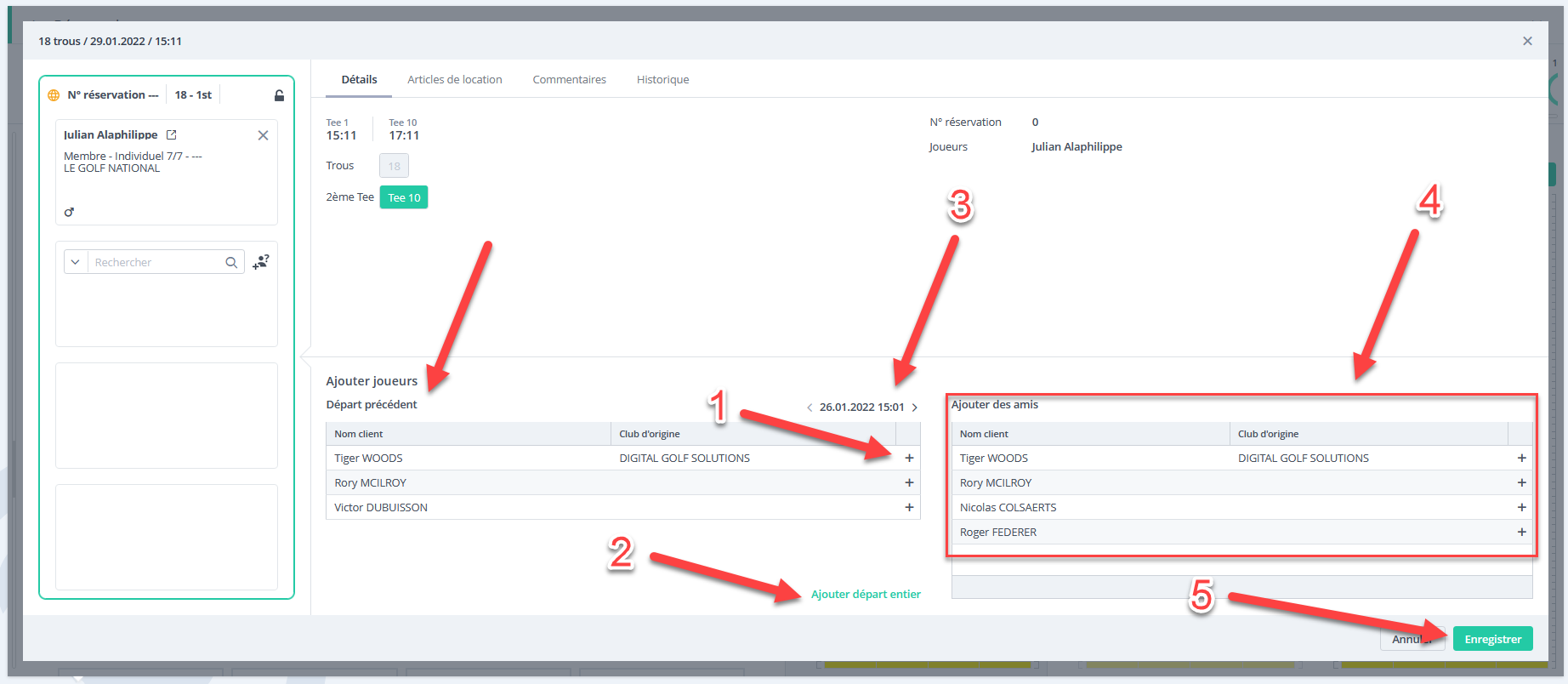The width and height of the screenshot is (1568, 684).
Task: Open Julian Alaphilippe's profile via external-link icon
Action: click(171, 134)
